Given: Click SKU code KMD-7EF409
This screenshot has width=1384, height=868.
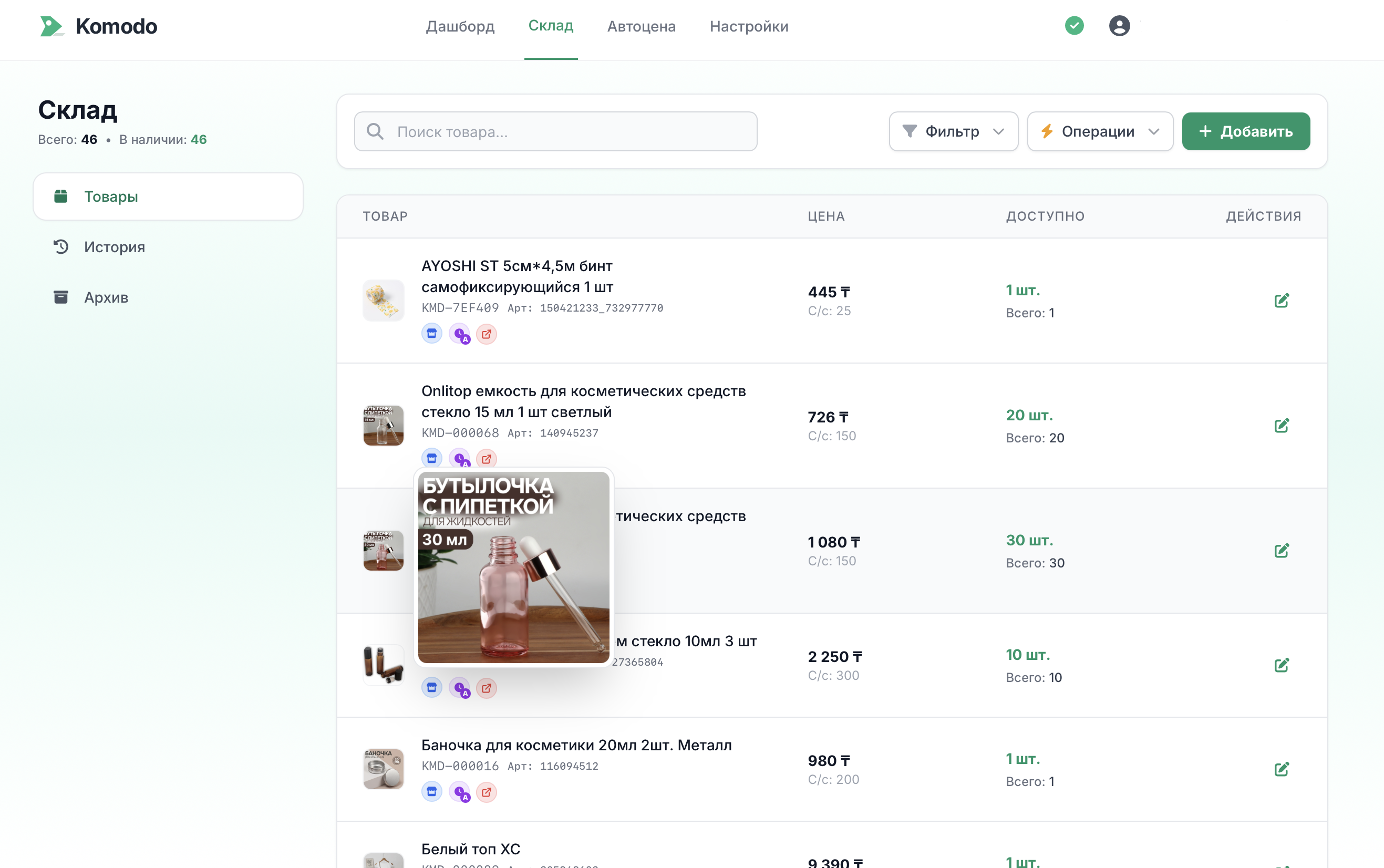Looking at the screenshot, I should [x=460, y=308].
